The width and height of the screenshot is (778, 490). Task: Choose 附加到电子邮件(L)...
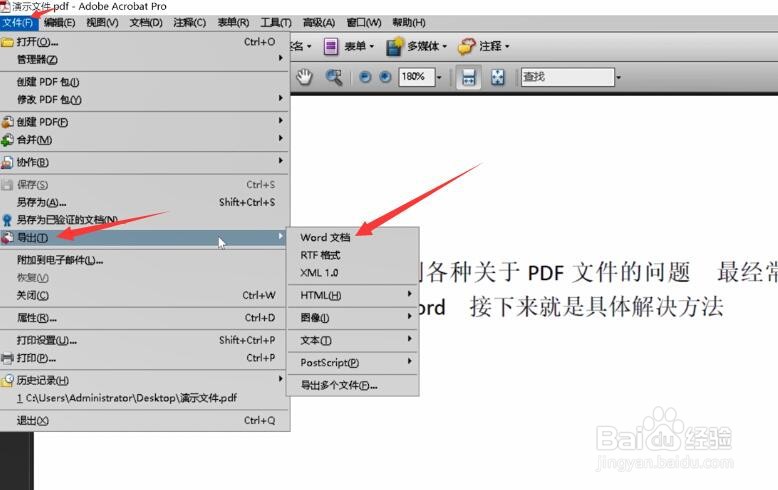145,260
